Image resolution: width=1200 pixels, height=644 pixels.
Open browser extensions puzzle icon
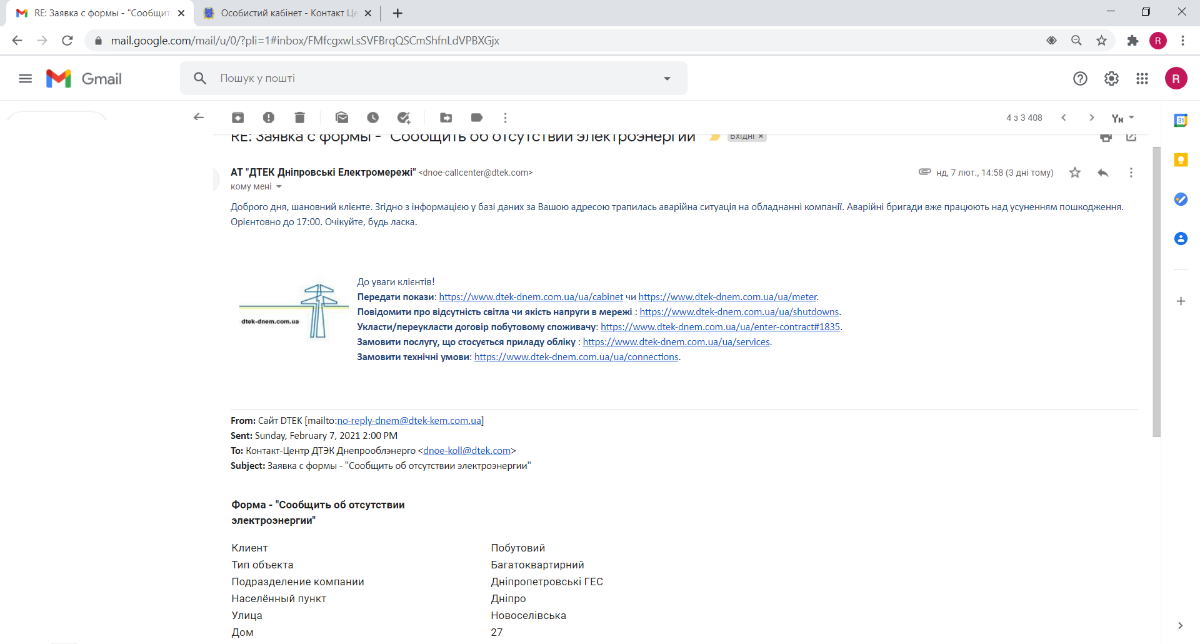[x=1133, y=40]
